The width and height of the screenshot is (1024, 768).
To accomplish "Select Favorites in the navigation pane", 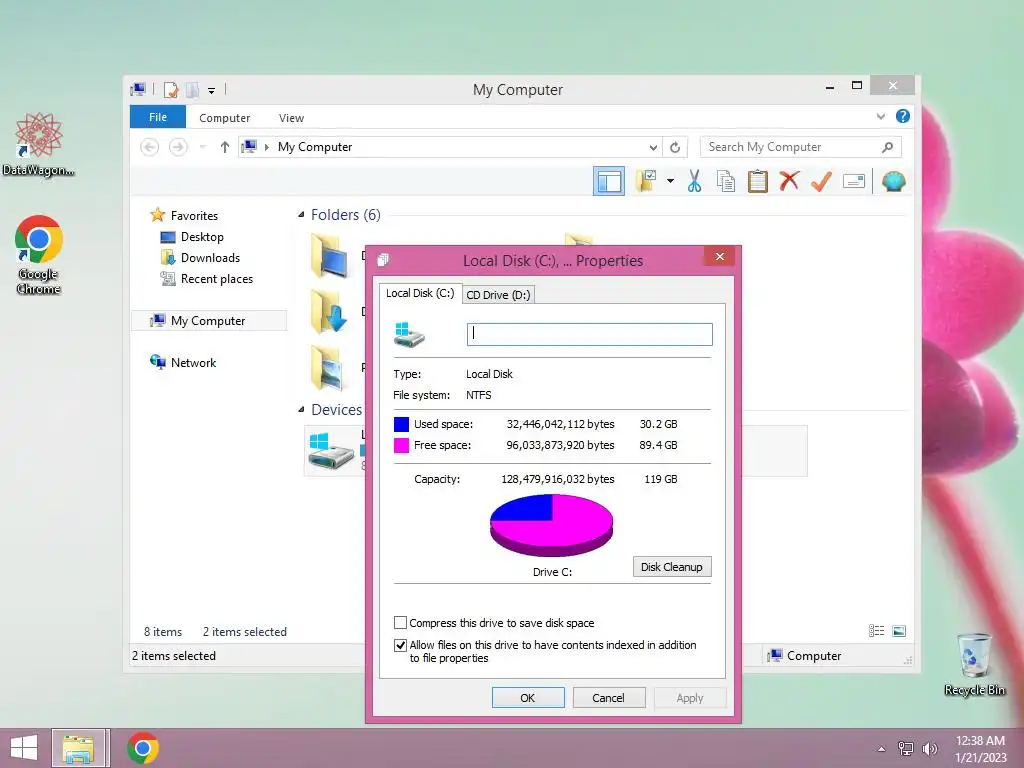I will (194, 216).
